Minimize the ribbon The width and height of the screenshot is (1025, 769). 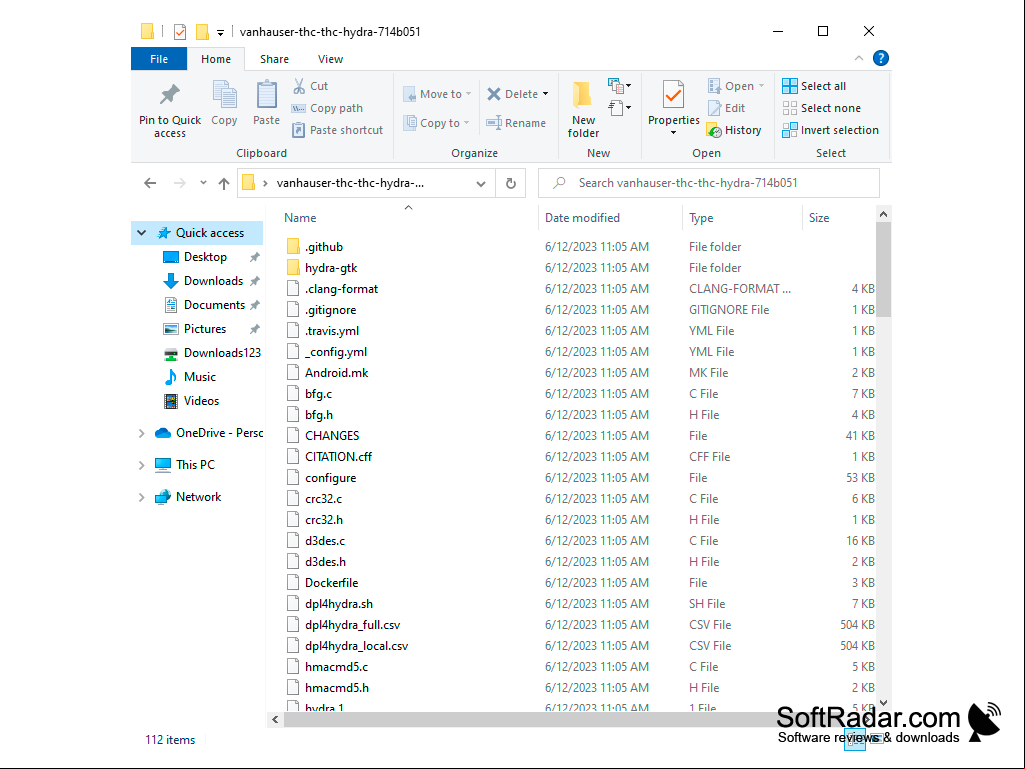click(858, 58)
